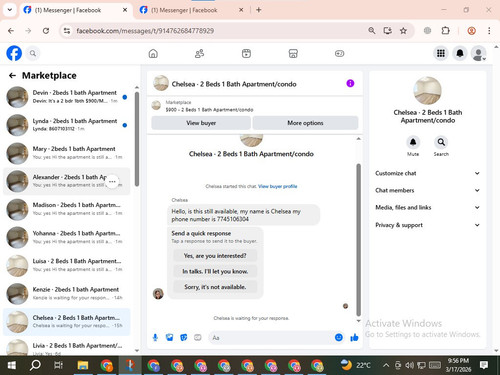Reload the page with the refresh icon
500x375 pixels.
coord(46,31)
